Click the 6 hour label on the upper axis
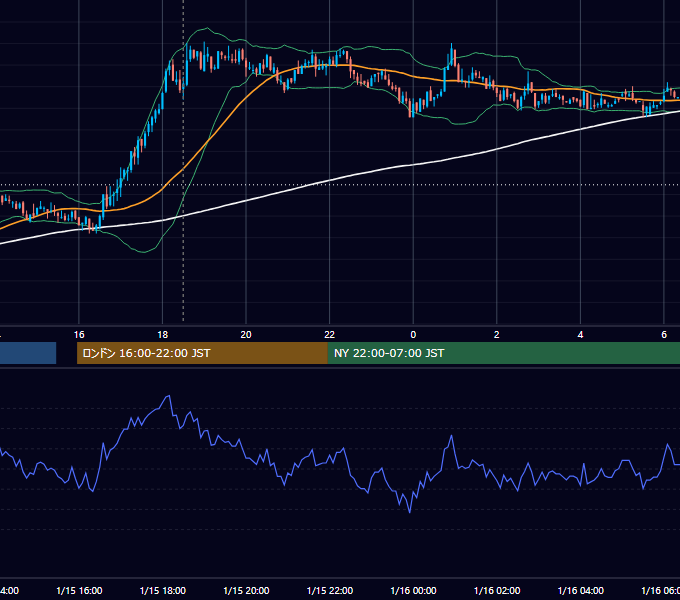Viewport: 680px width, 600px height. click(x=664, y=335)
